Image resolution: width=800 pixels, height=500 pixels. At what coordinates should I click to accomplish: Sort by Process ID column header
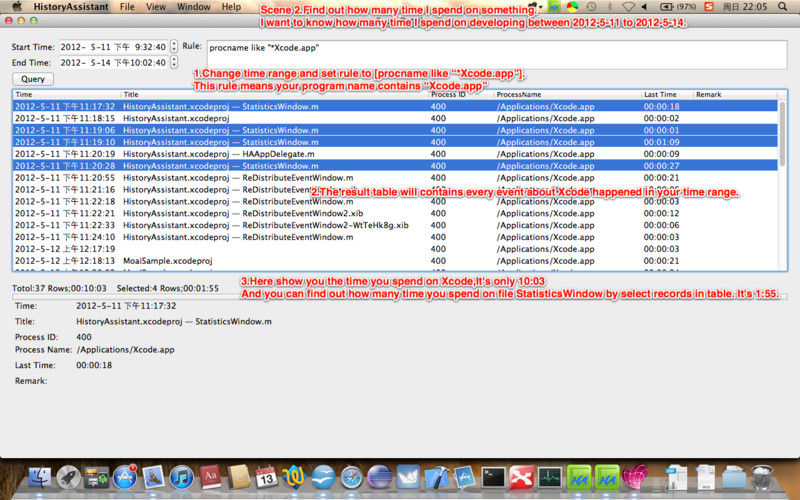pos(461,94)
